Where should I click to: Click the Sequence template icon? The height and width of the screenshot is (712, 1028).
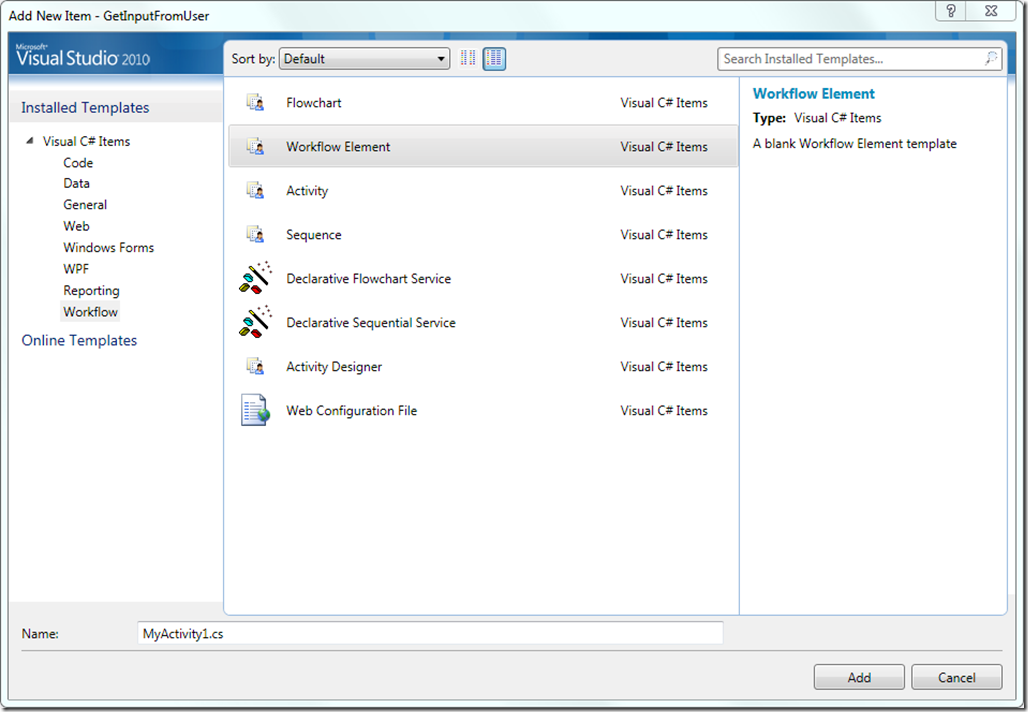pos(255,234)
